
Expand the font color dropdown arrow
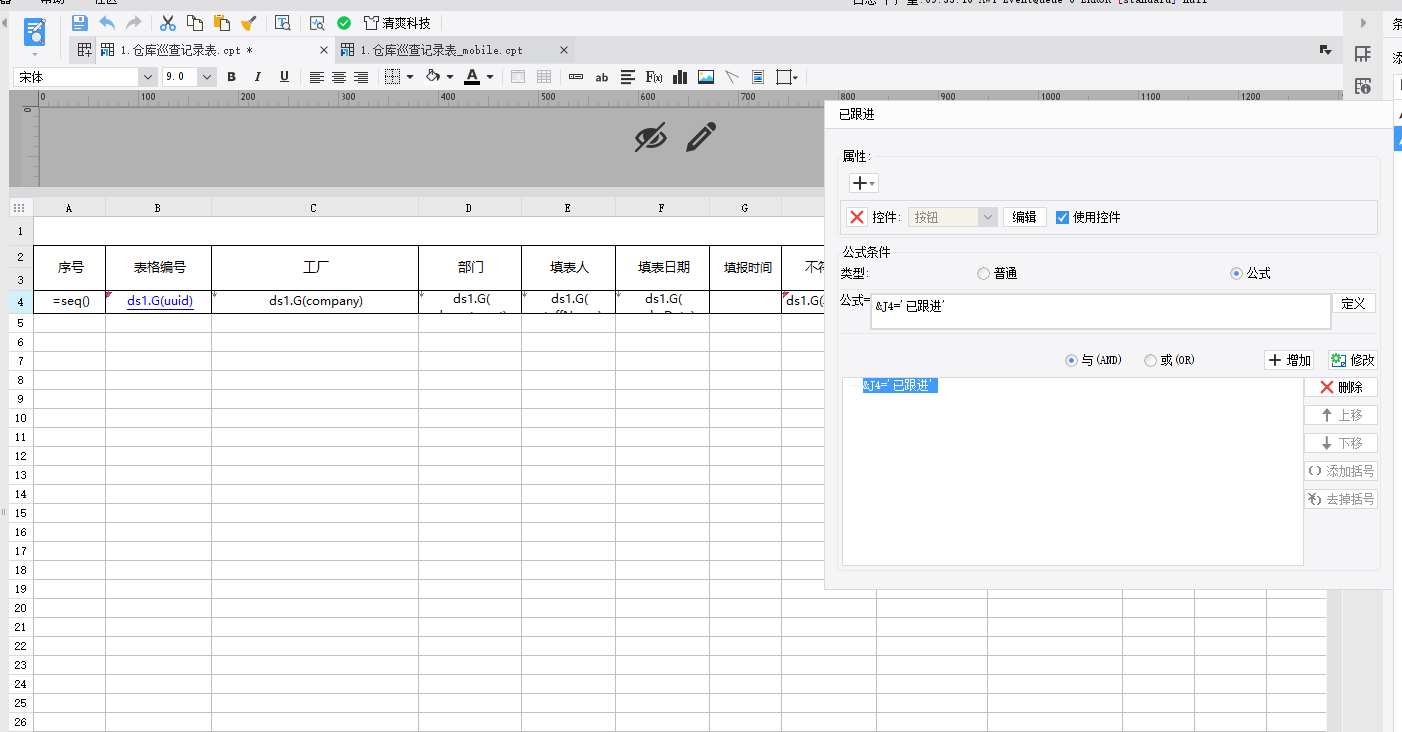tap(490, 77)
